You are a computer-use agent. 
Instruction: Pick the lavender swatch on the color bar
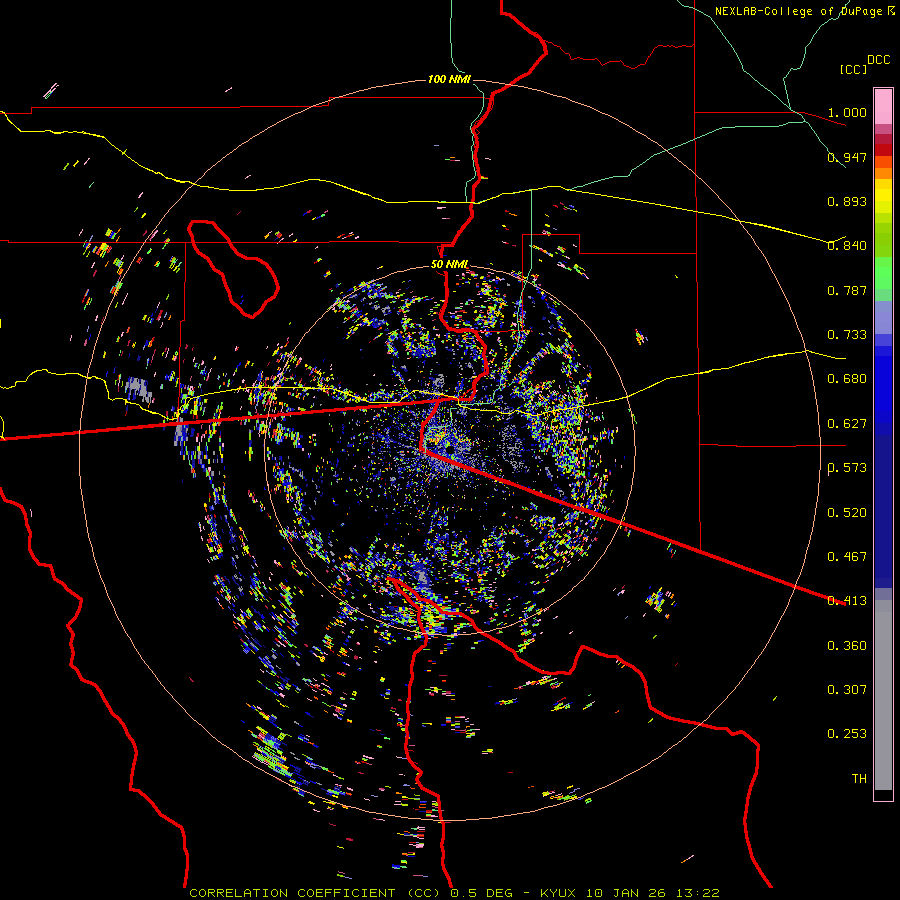pyautogui.click(x=883, y=317)
